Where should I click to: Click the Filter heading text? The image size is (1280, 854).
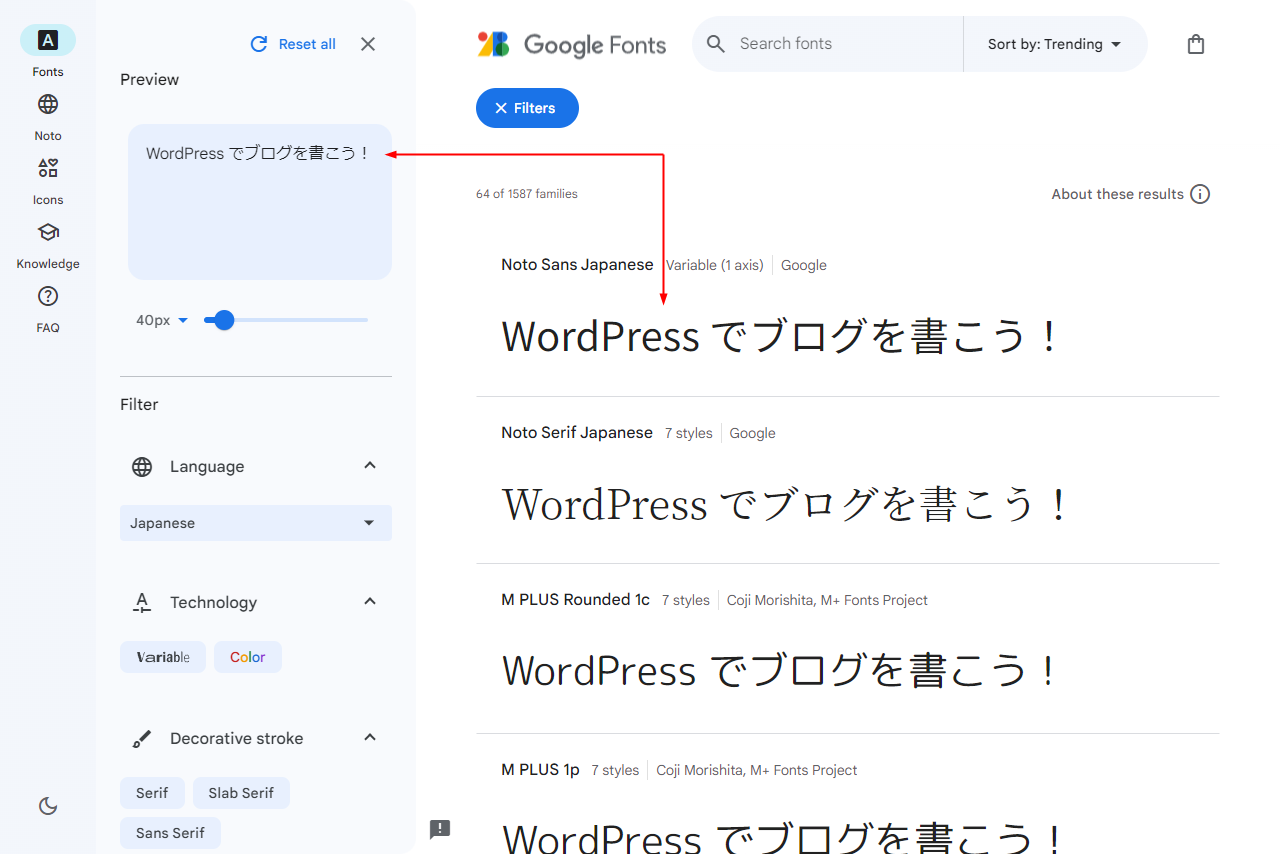tap(139, 404)
